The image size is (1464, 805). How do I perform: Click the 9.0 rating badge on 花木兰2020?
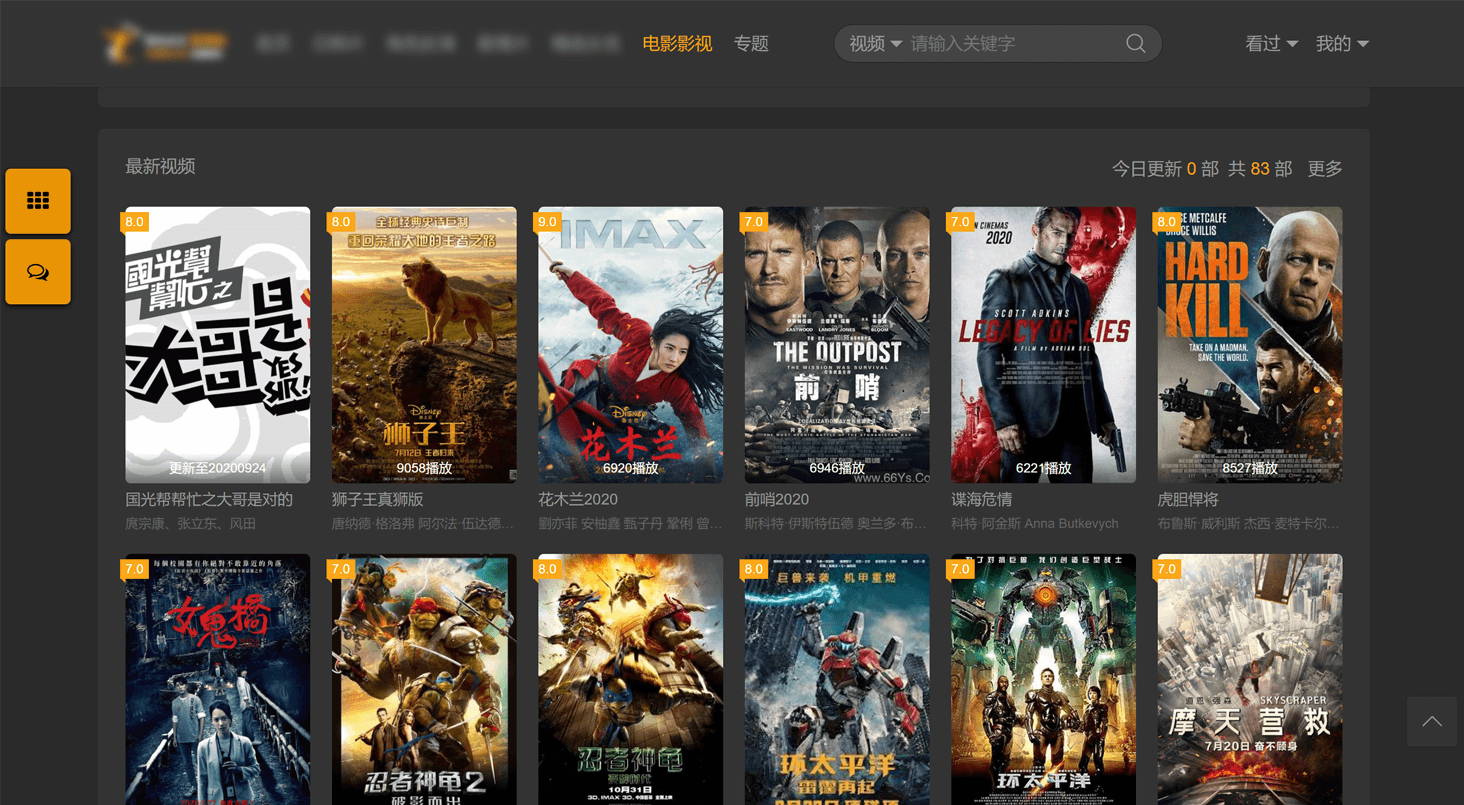coord(548,222)
